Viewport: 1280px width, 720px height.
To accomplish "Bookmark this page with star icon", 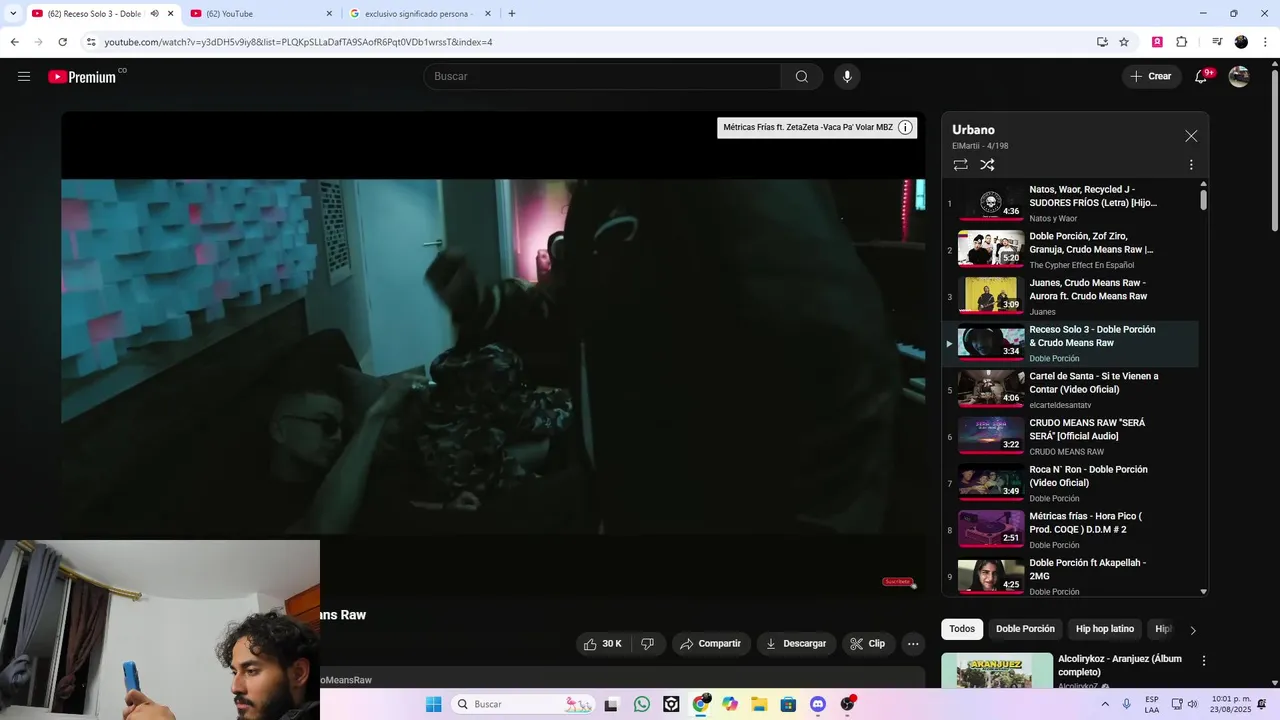I will pos(1124,42).
